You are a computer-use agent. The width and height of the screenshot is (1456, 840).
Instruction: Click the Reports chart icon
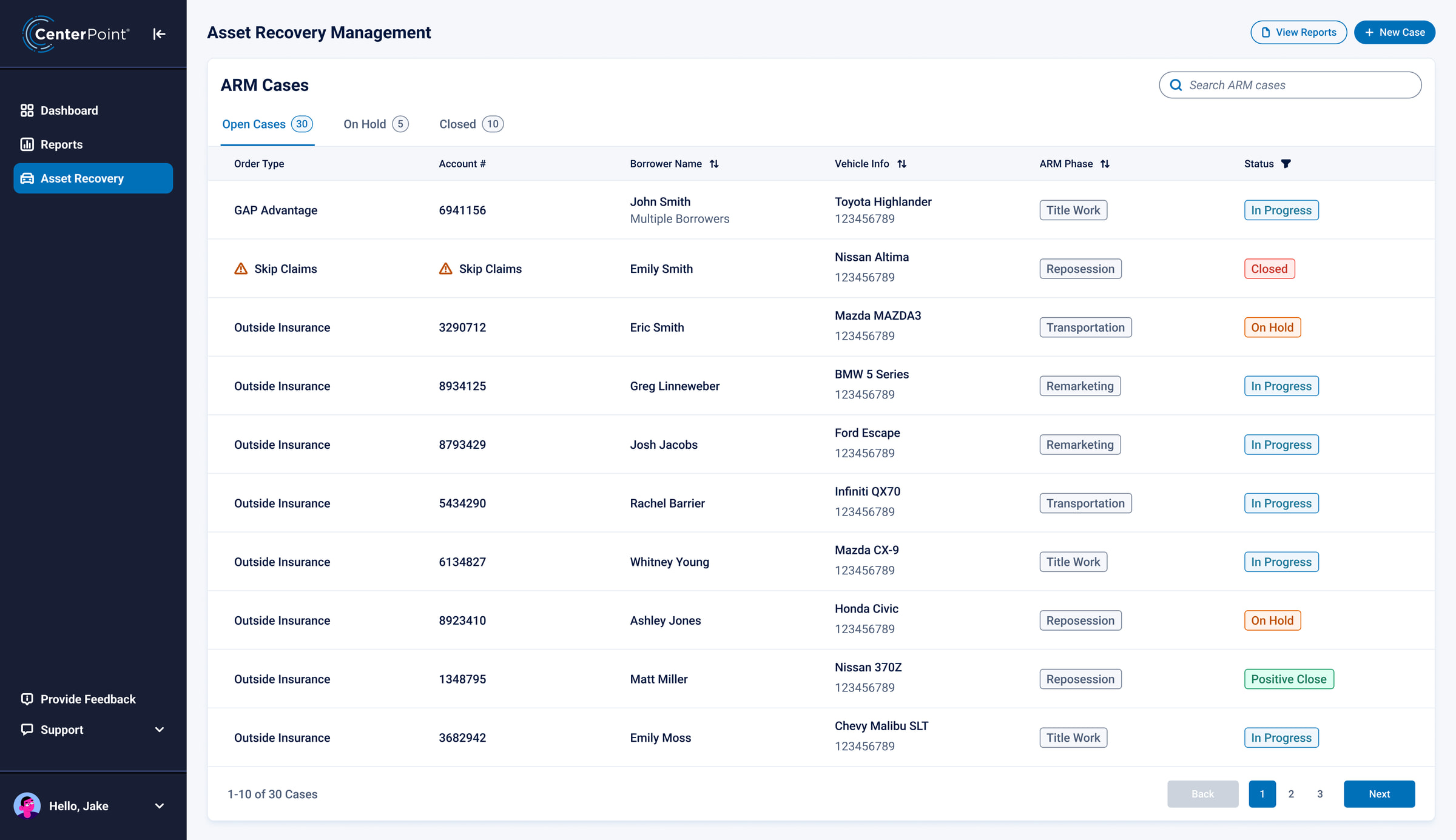27,144
